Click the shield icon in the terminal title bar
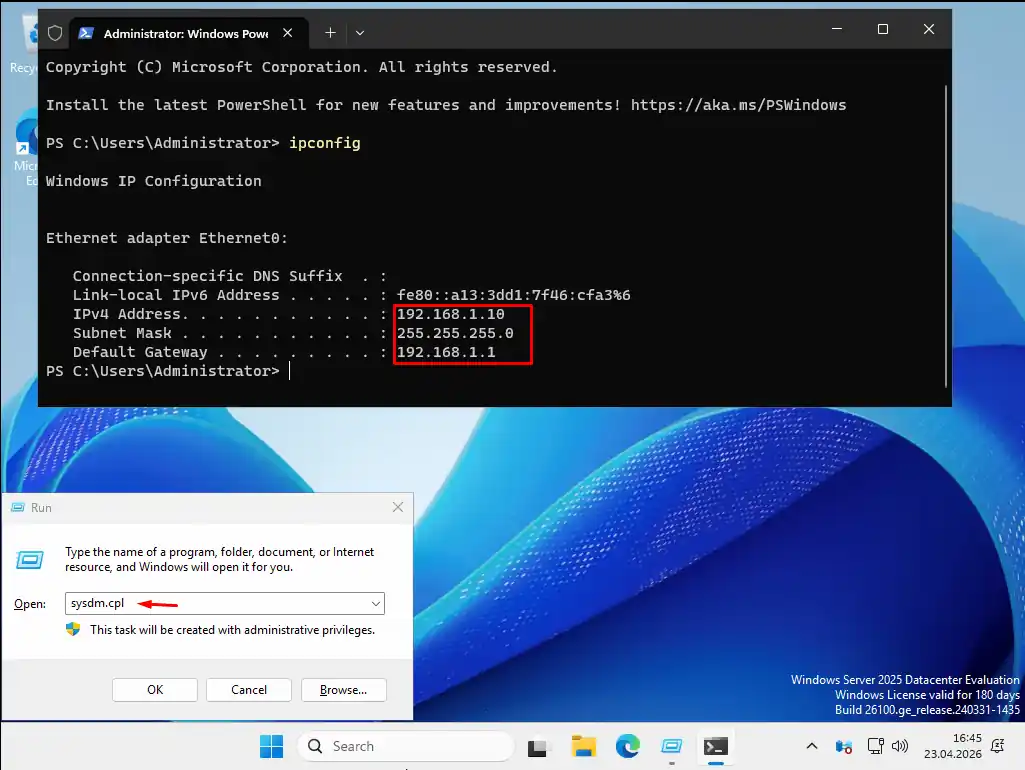This screenshot has width=1025, height=770. [x=55, y=33]
